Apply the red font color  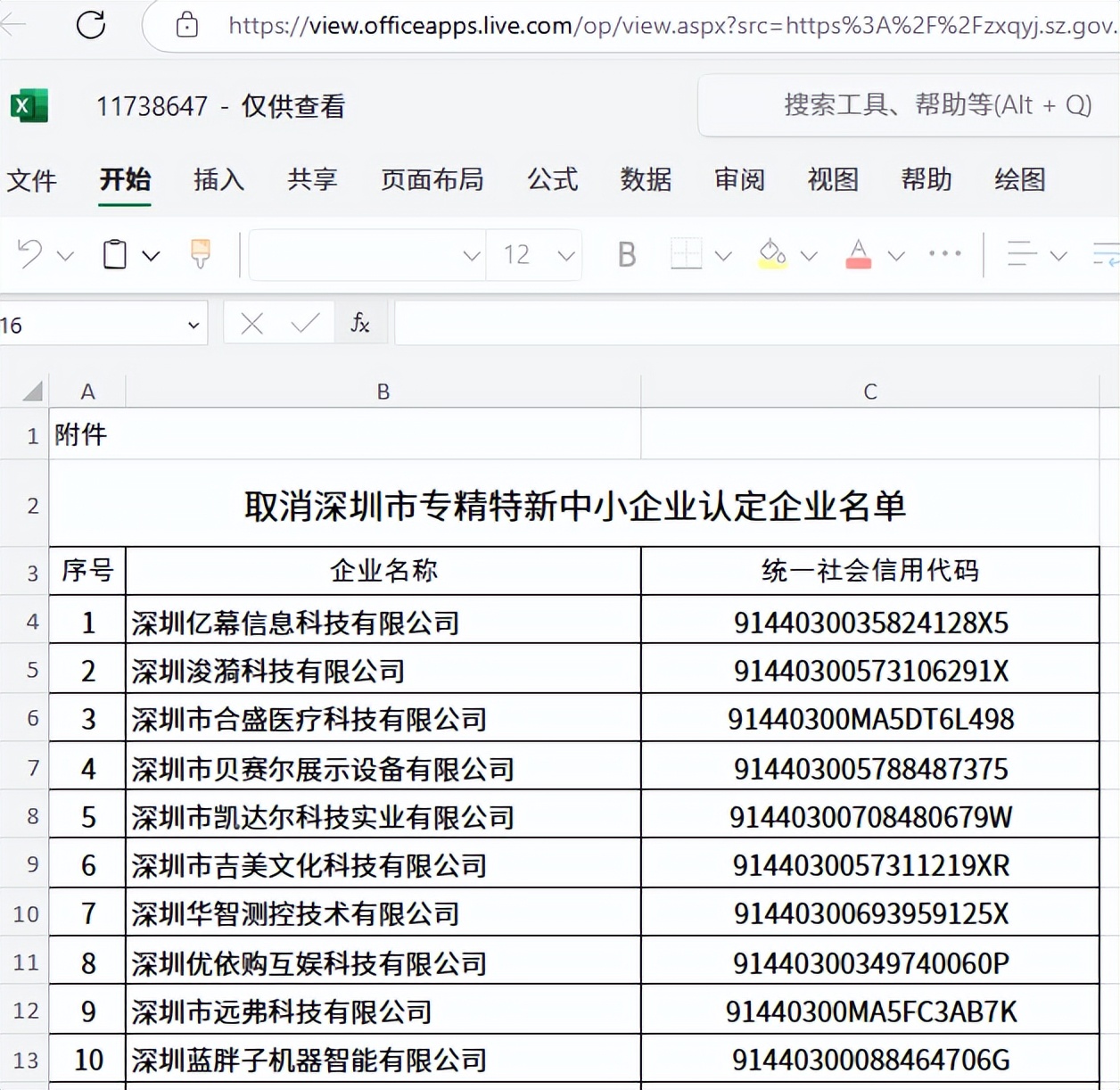pos(859,254)
